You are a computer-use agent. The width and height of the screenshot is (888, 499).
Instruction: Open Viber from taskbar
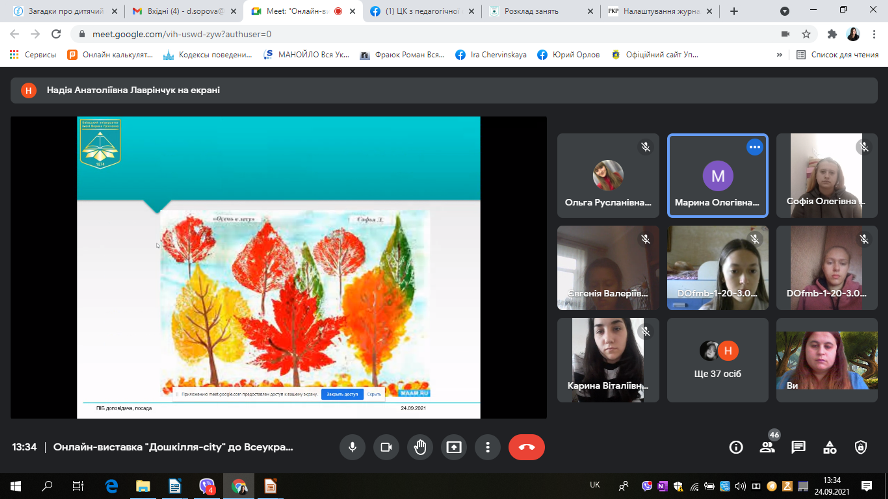[207, 486]
